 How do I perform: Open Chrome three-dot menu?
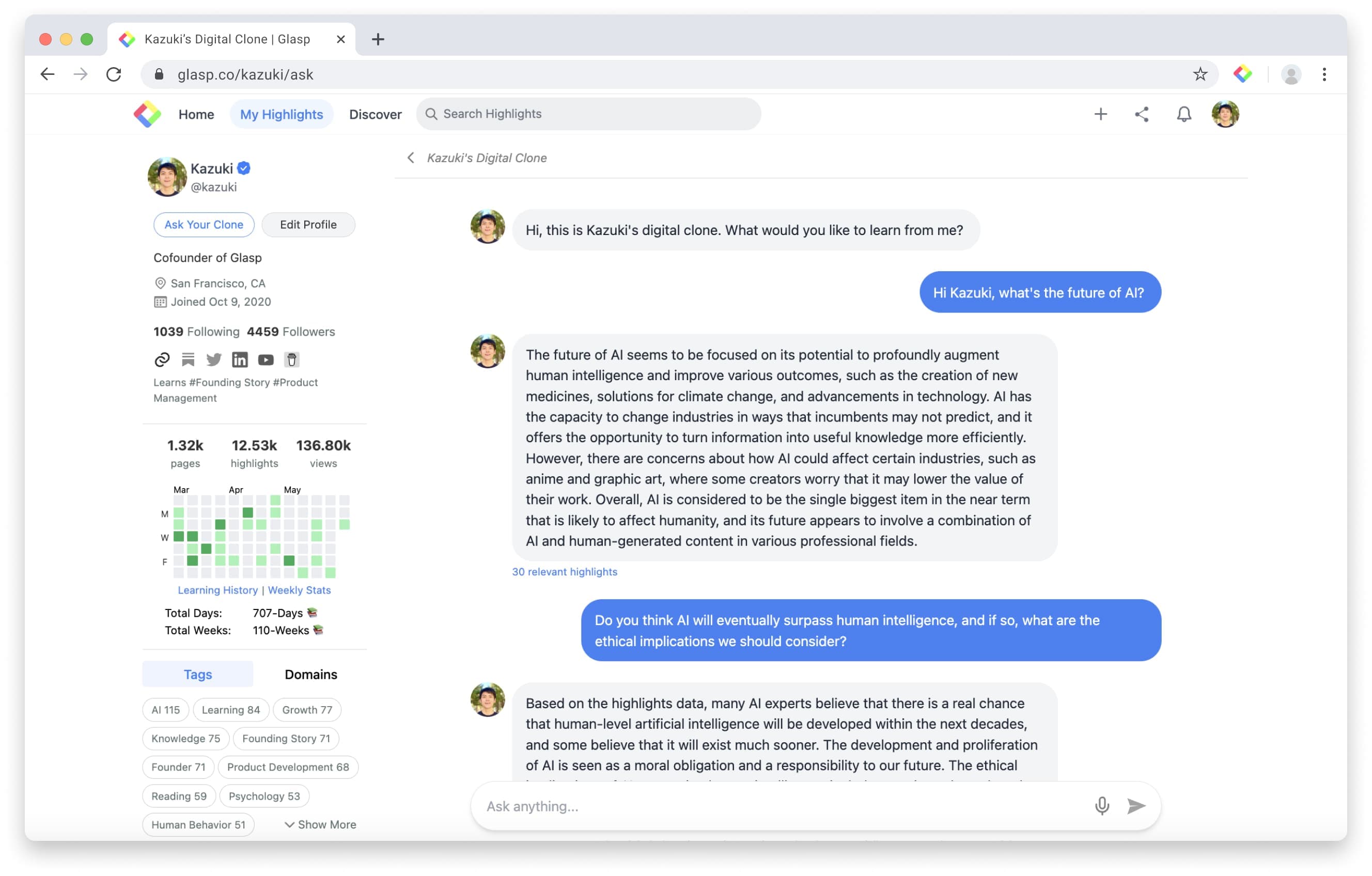[1323, 74]
